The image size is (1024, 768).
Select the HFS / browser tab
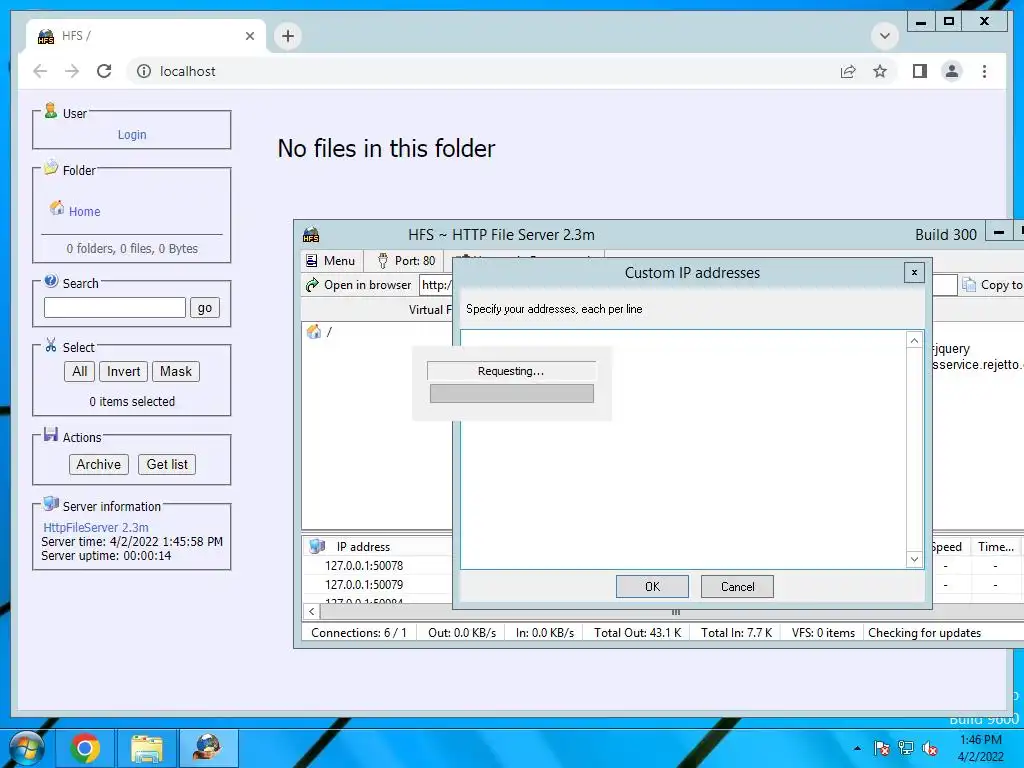[x=146, y=36]
